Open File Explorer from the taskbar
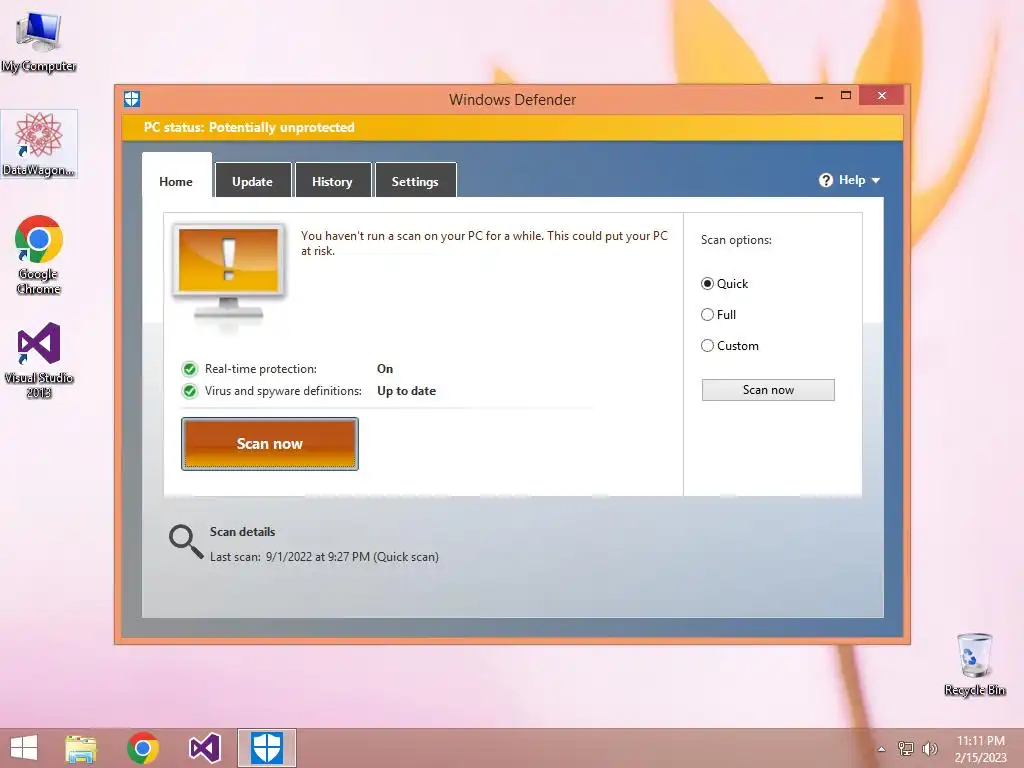Screen dimensions: 1024x768 click(81, 748)
